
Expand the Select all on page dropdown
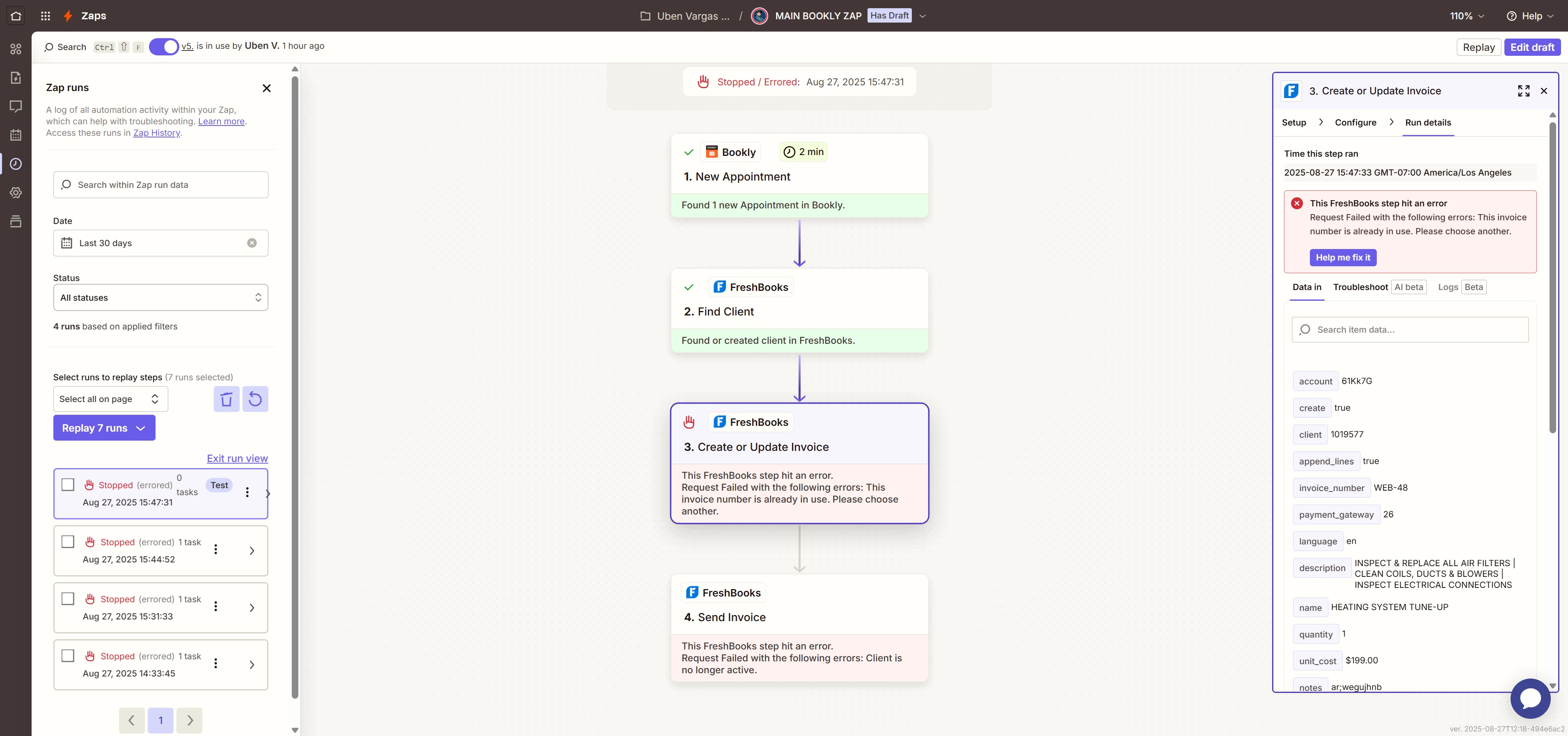[110, 399]
